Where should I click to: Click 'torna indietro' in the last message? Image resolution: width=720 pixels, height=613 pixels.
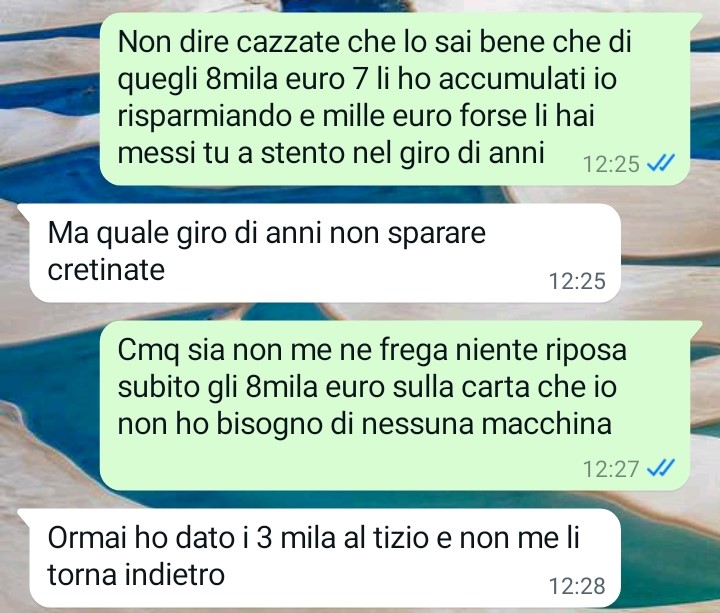[136, 574]
